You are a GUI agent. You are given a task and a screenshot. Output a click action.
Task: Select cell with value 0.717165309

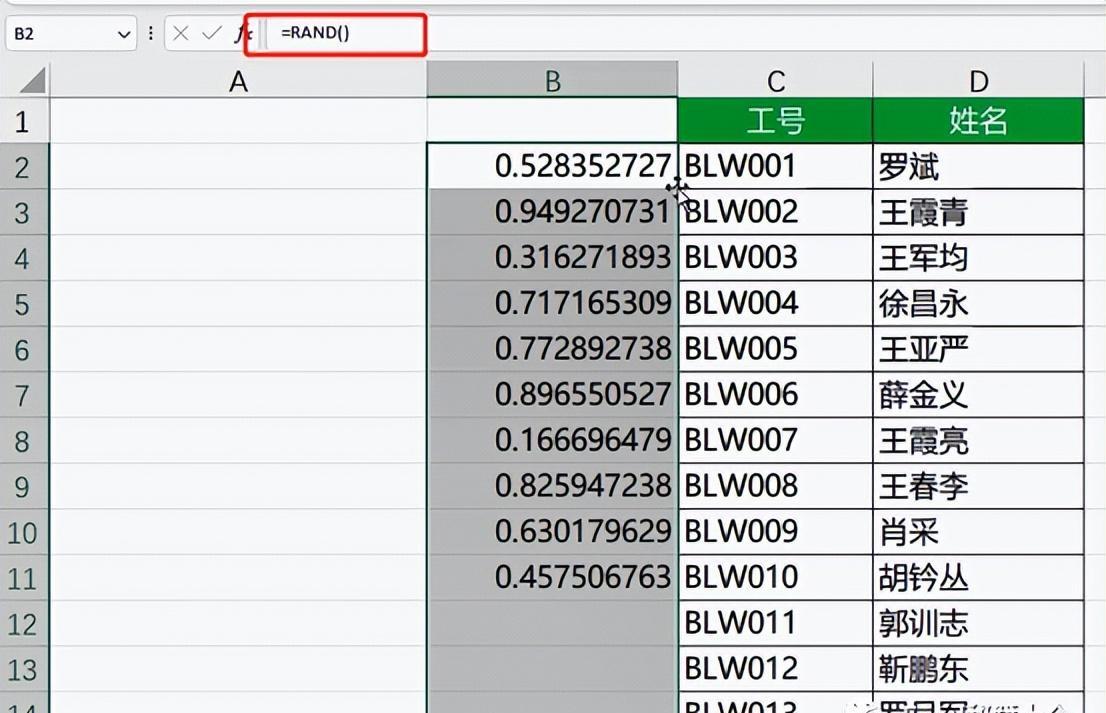point(552,303)
